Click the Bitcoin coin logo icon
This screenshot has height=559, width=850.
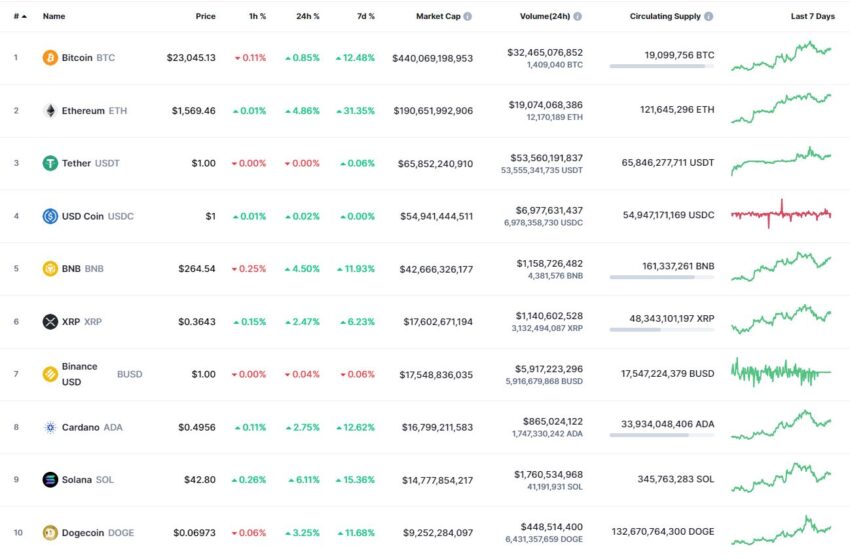pos(50,57)
